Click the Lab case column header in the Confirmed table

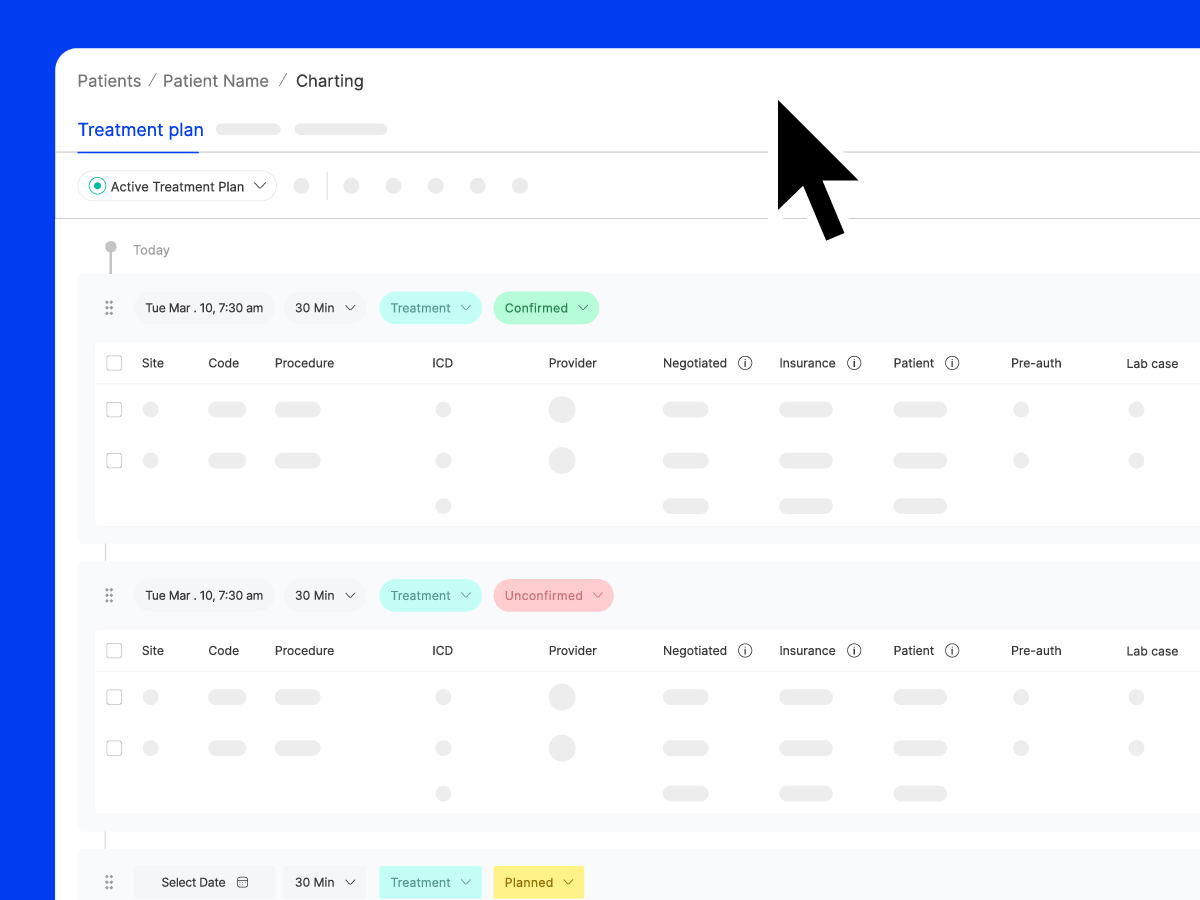point(1152,364)
